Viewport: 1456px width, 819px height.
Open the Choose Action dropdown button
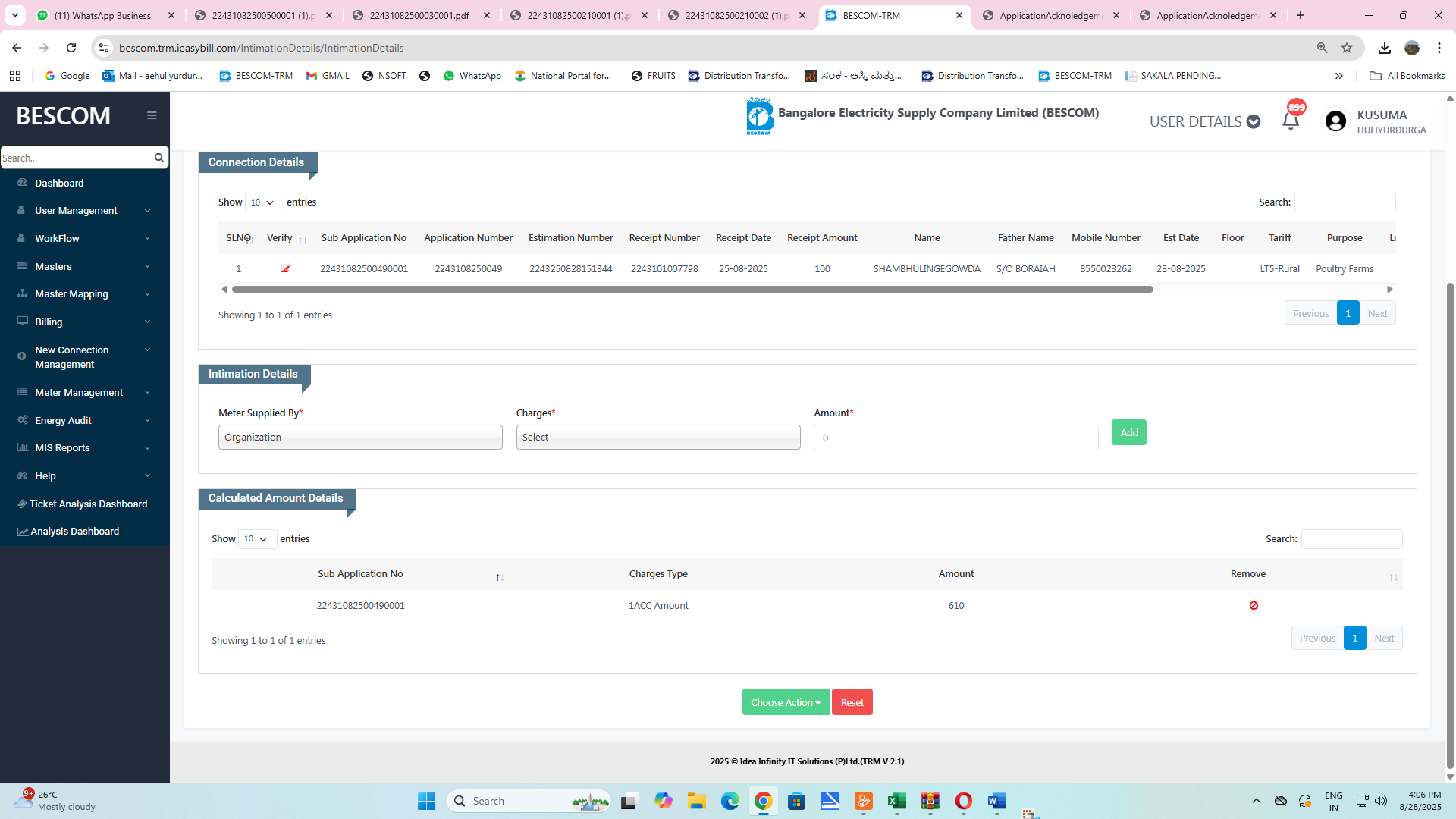785,702
